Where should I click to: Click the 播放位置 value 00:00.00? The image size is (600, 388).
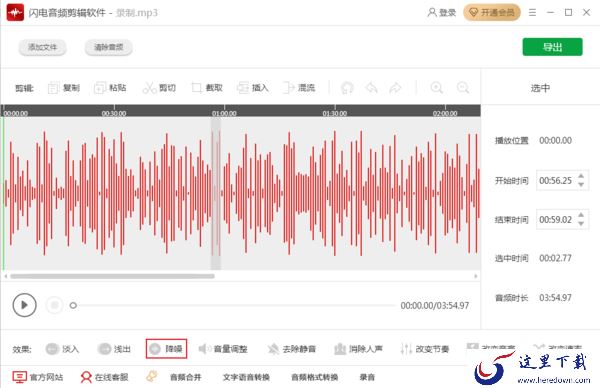(x=556, y=140)
